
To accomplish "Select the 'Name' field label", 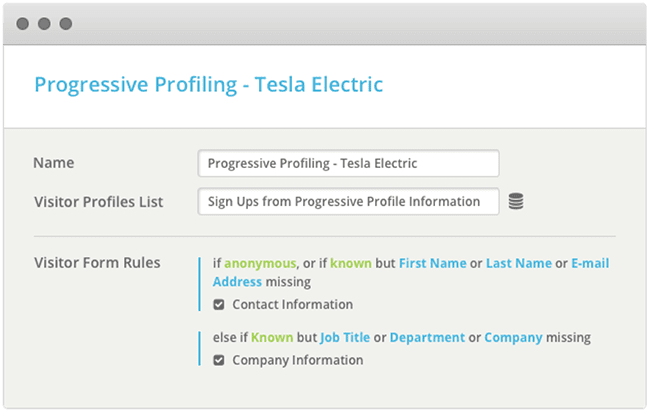I will tap(54, 163).
